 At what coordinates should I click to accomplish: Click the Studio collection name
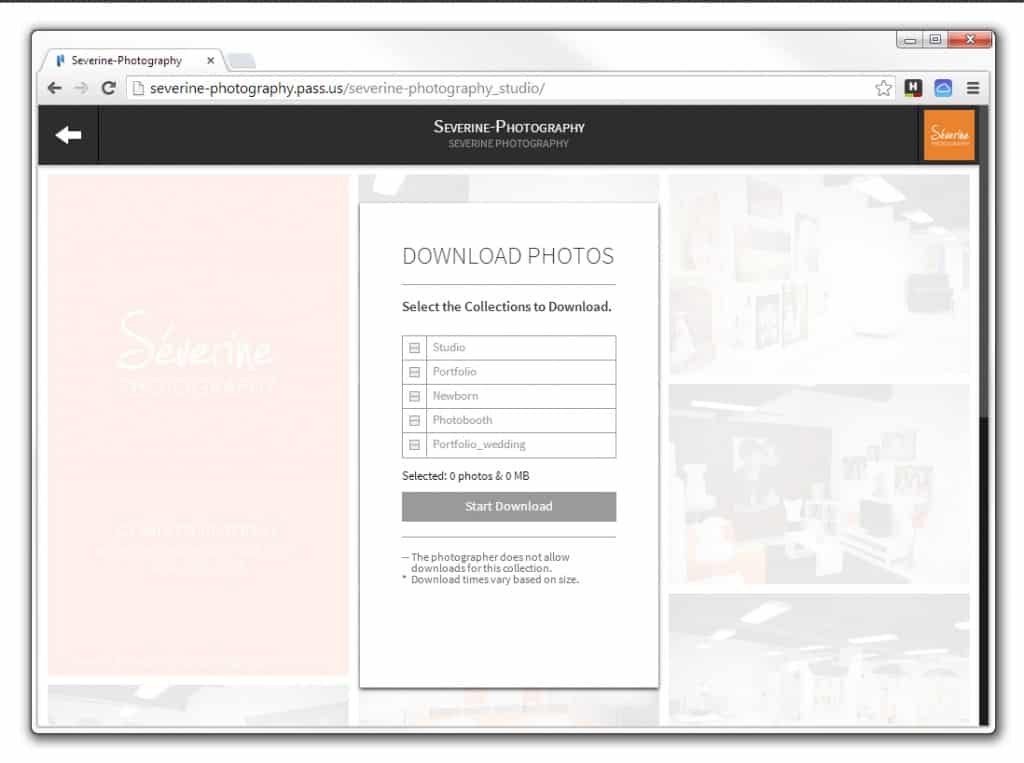(x=449, y=347)
